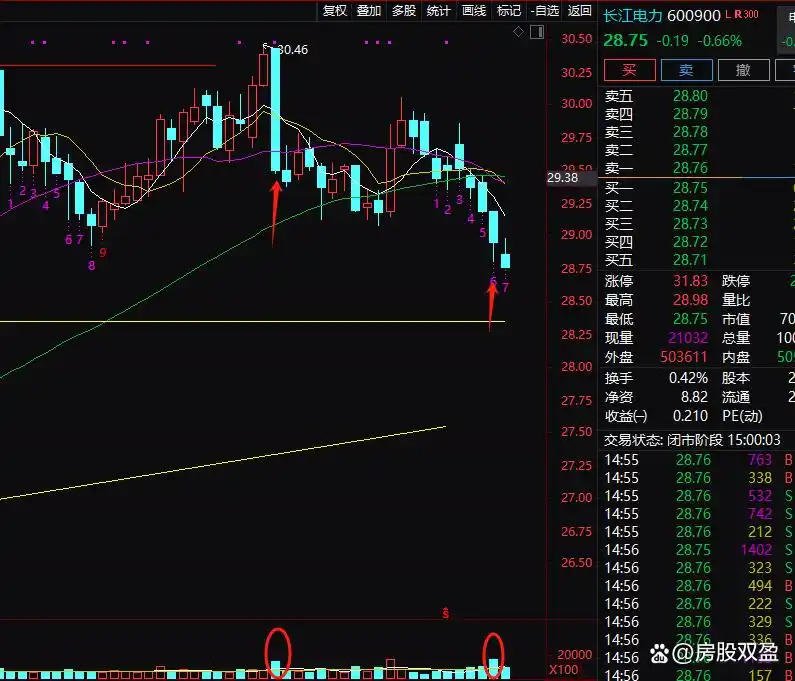
Task: Open the 标记 mark tool
Action: coord(508,11)
